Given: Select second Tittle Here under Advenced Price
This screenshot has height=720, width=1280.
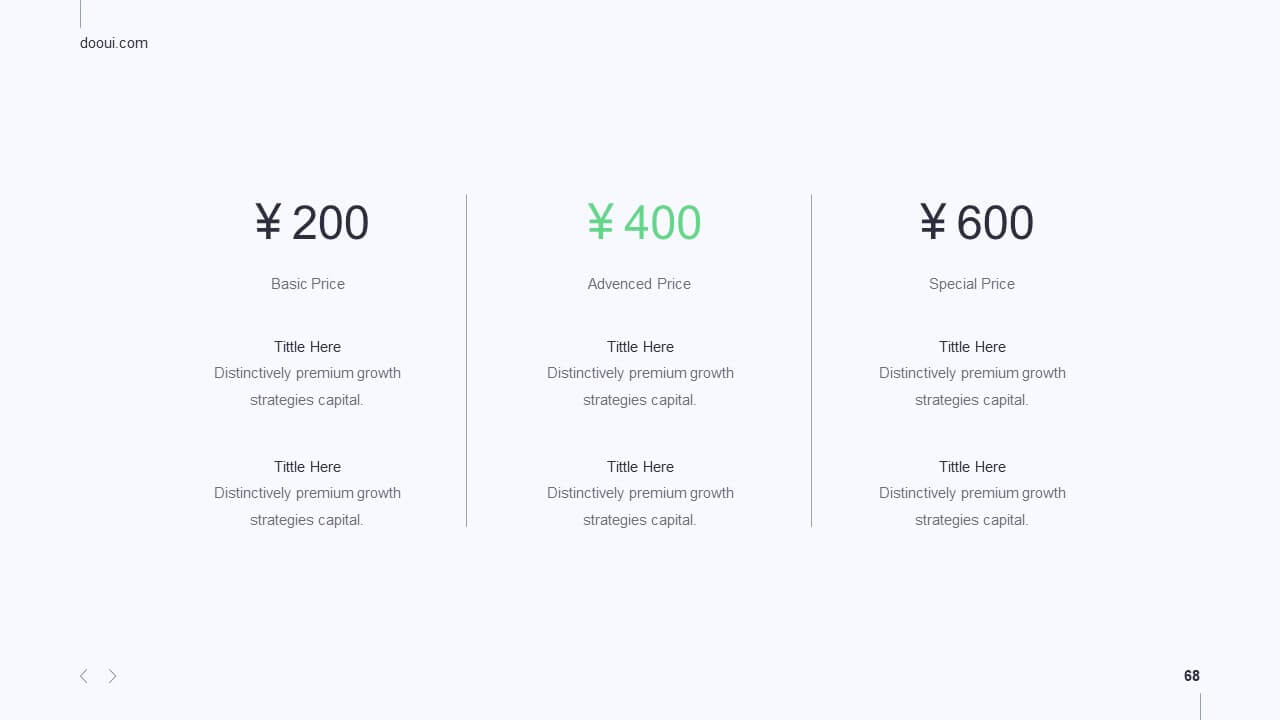Looking at the screenshot, I should pos(640,467).
